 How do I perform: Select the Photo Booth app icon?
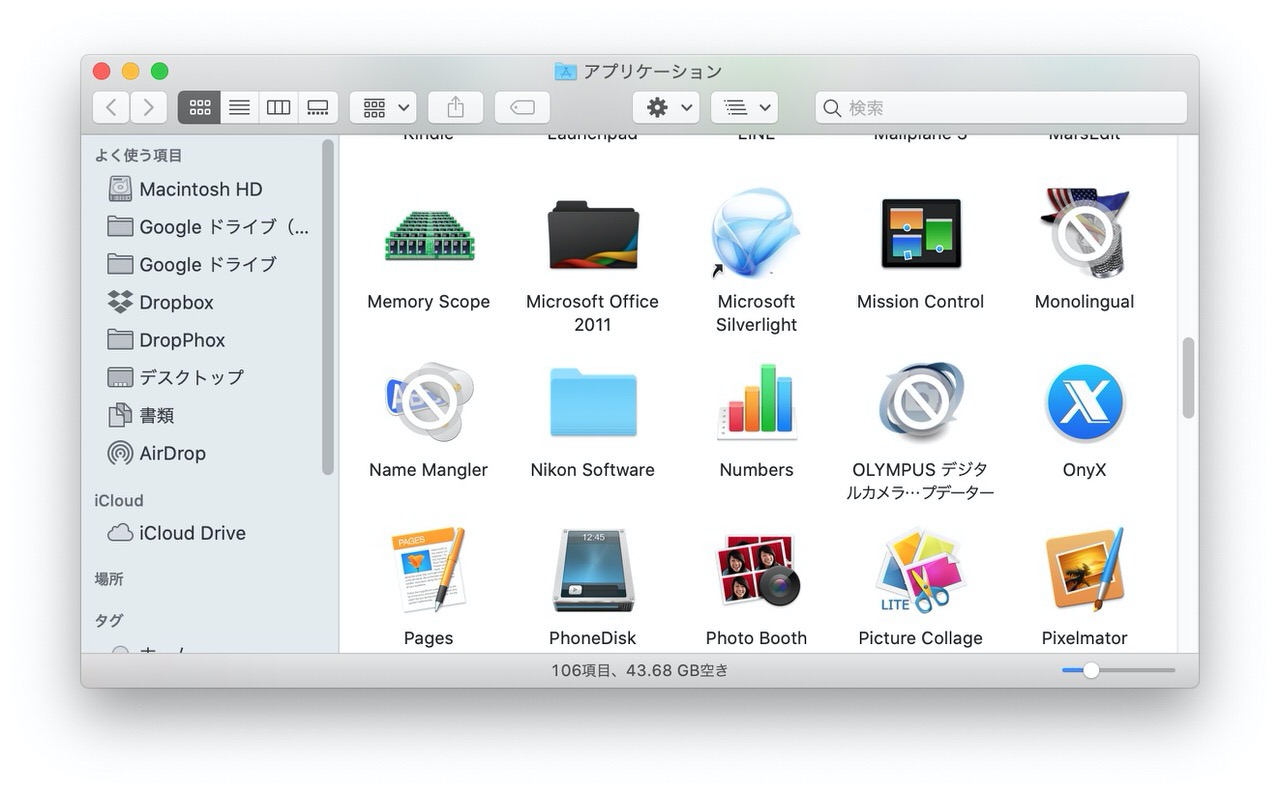[757, 570]
